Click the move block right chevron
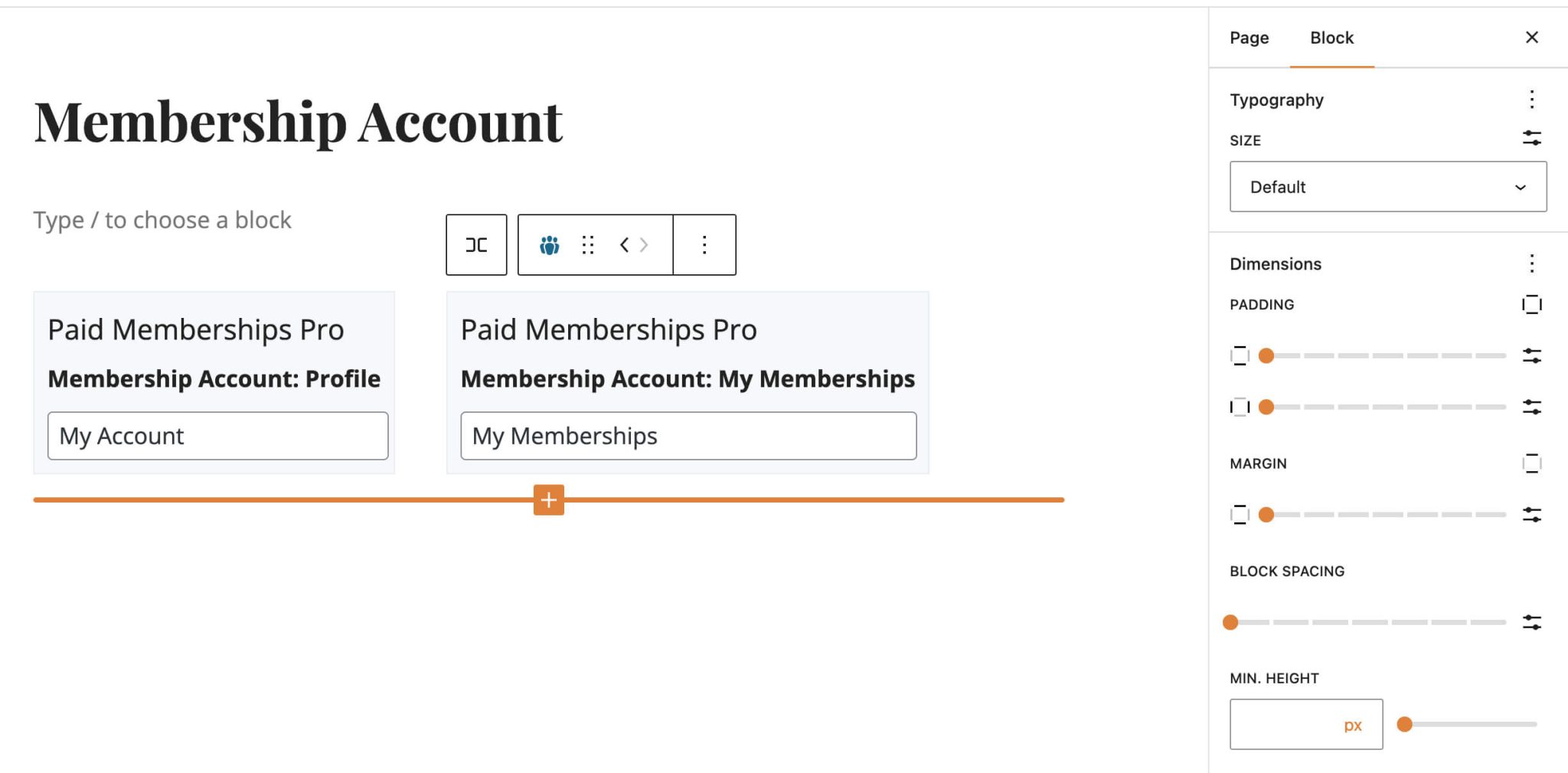This screenshot has height=773, width=1568. pos(644,244)
